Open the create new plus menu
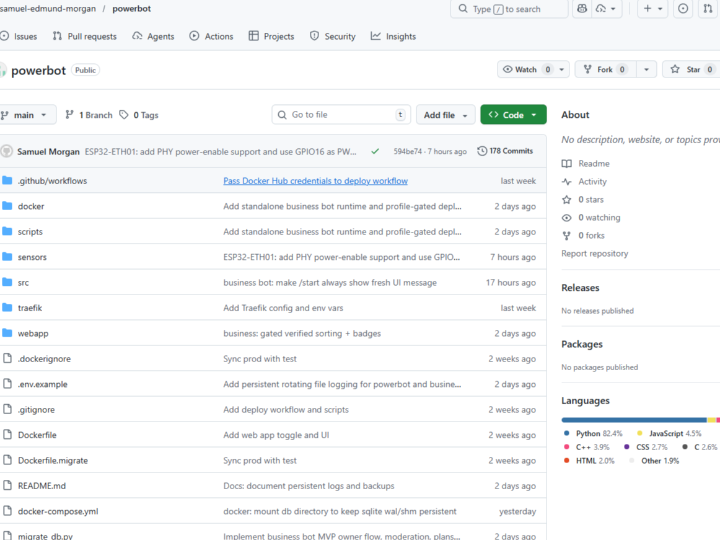This screenshot has width=720, height=540. pyautogui.click(x=653, y=9)
